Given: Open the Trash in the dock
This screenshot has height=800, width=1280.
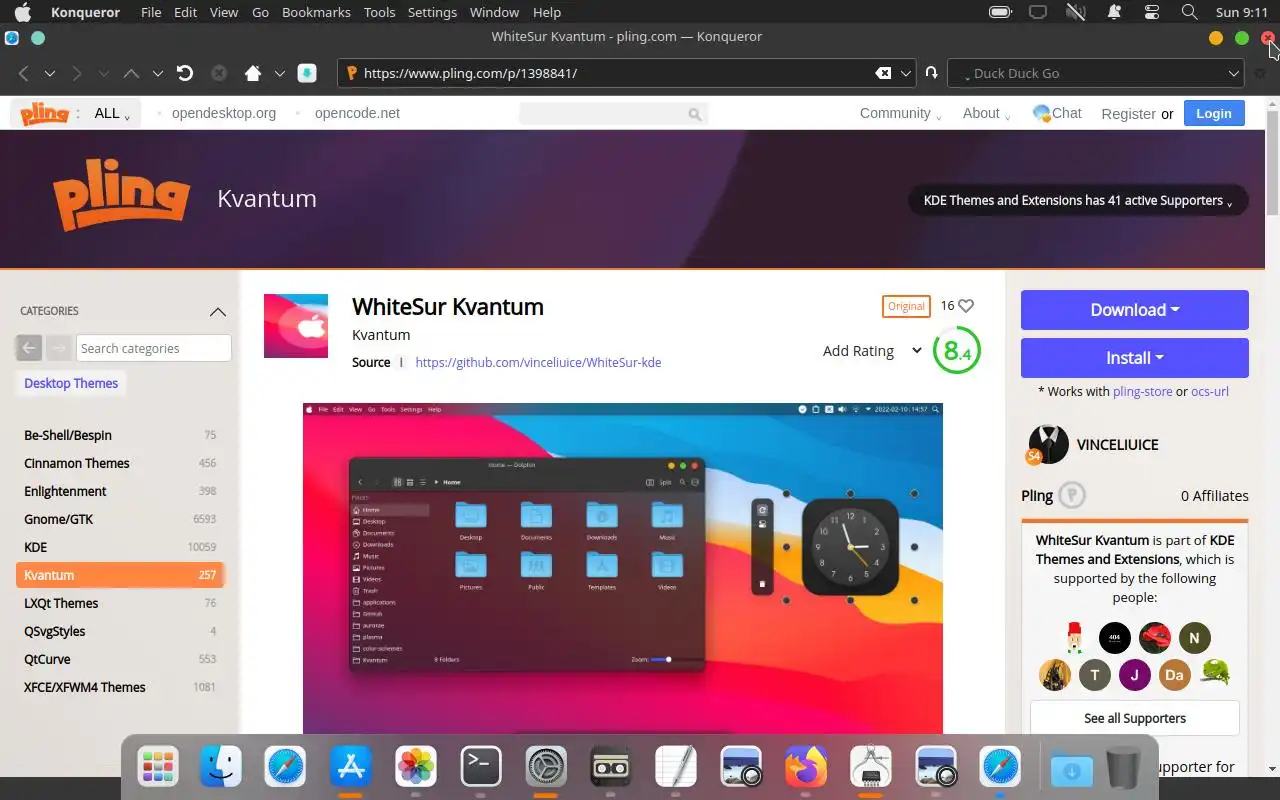Looking at the screenshot, I should (1123, 767).
